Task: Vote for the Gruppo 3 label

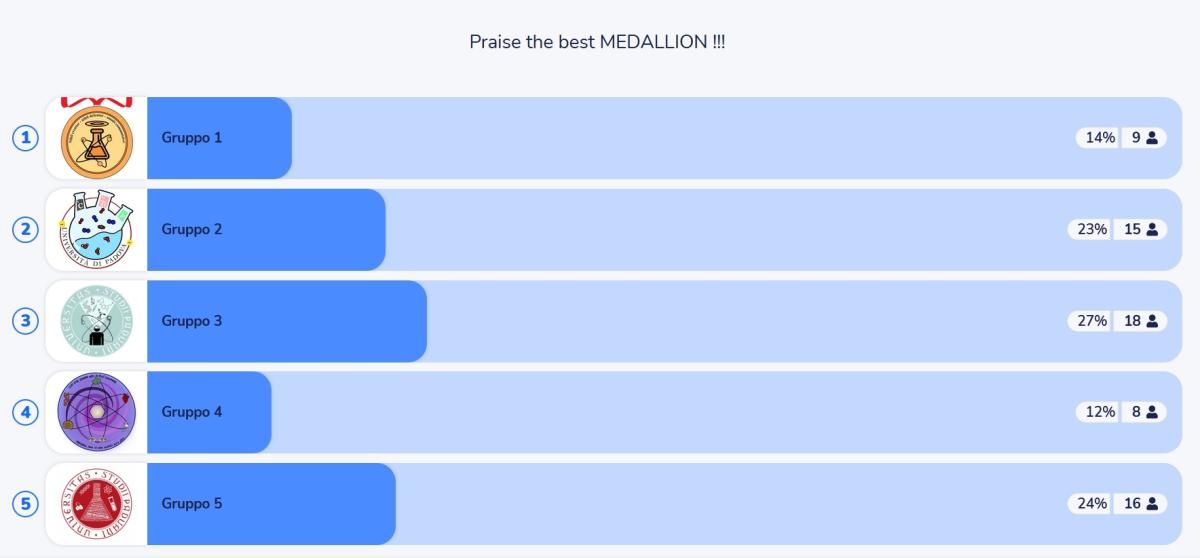Action: [192, 321]
